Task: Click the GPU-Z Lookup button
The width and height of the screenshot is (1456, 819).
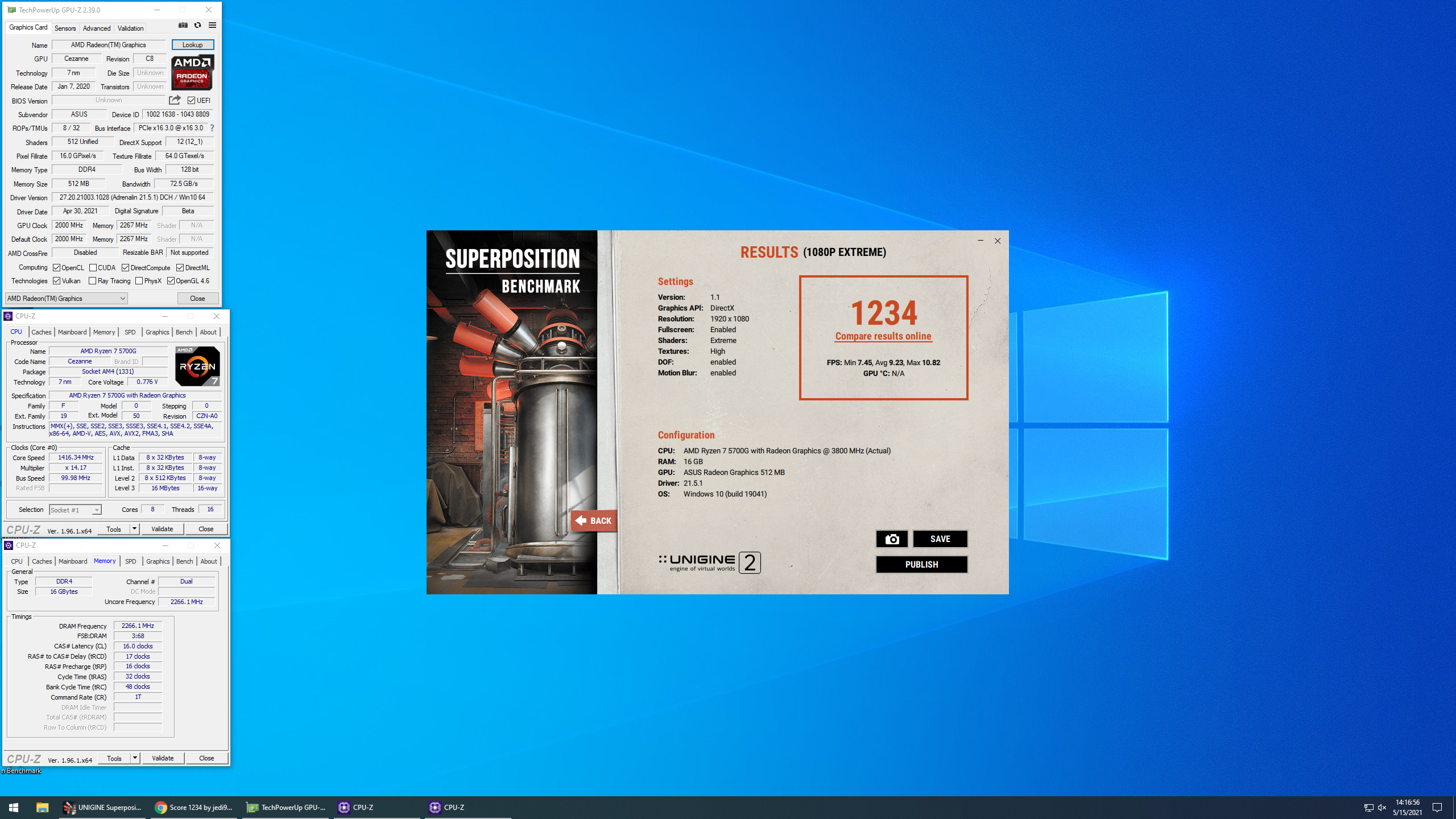Action: 193,45
